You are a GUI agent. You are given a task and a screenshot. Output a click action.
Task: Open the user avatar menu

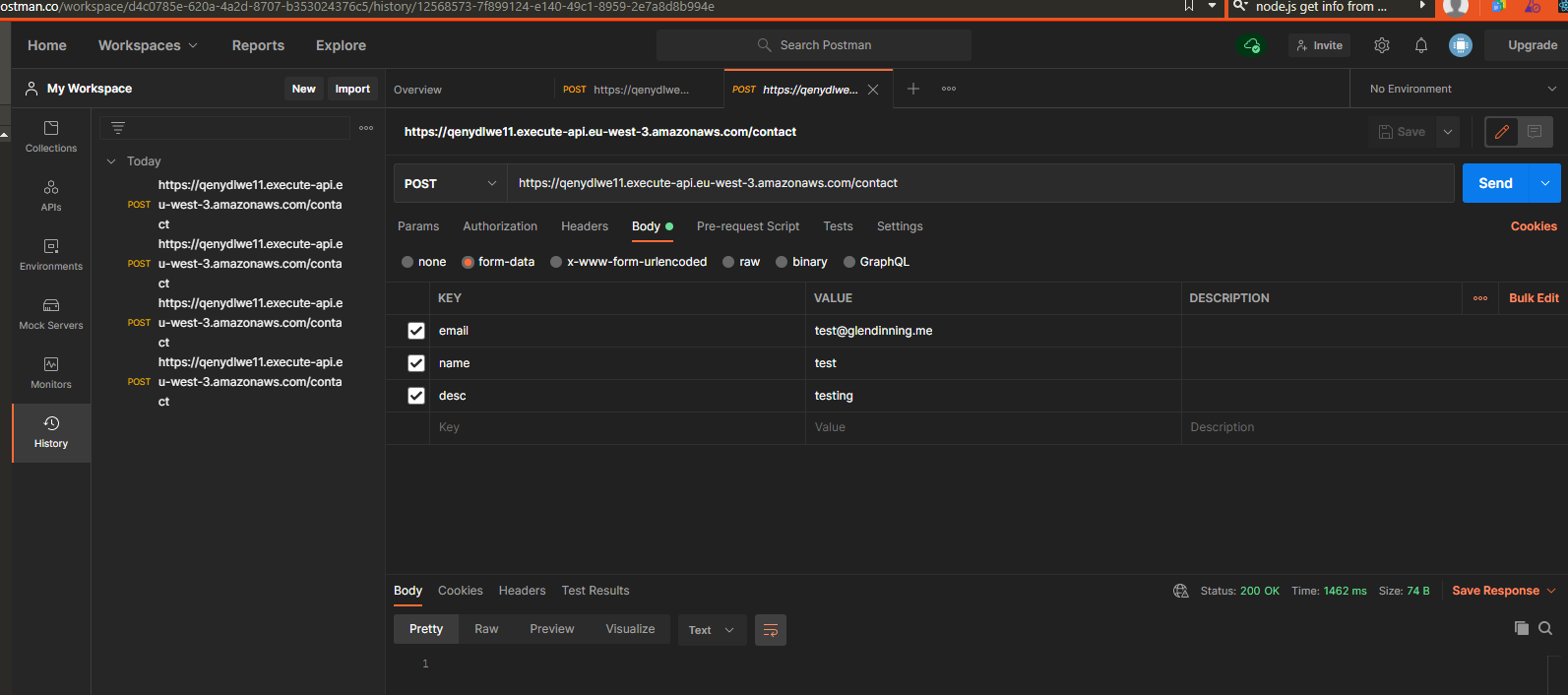point(1461,45)
